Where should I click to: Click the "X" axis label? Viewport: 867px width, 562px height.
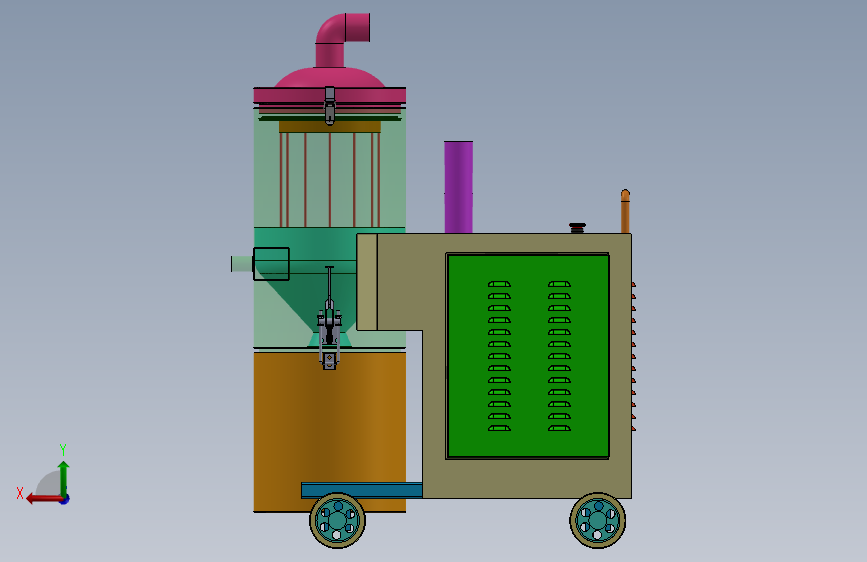click(x=20, y=493)
